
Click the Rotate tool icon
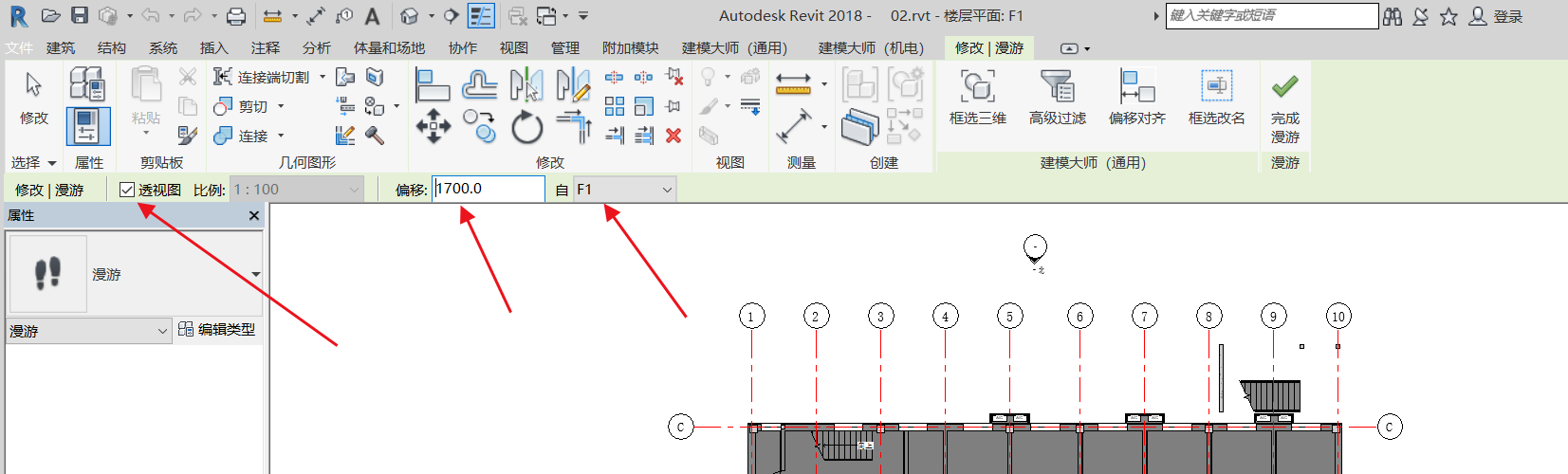tap(526, 127)
